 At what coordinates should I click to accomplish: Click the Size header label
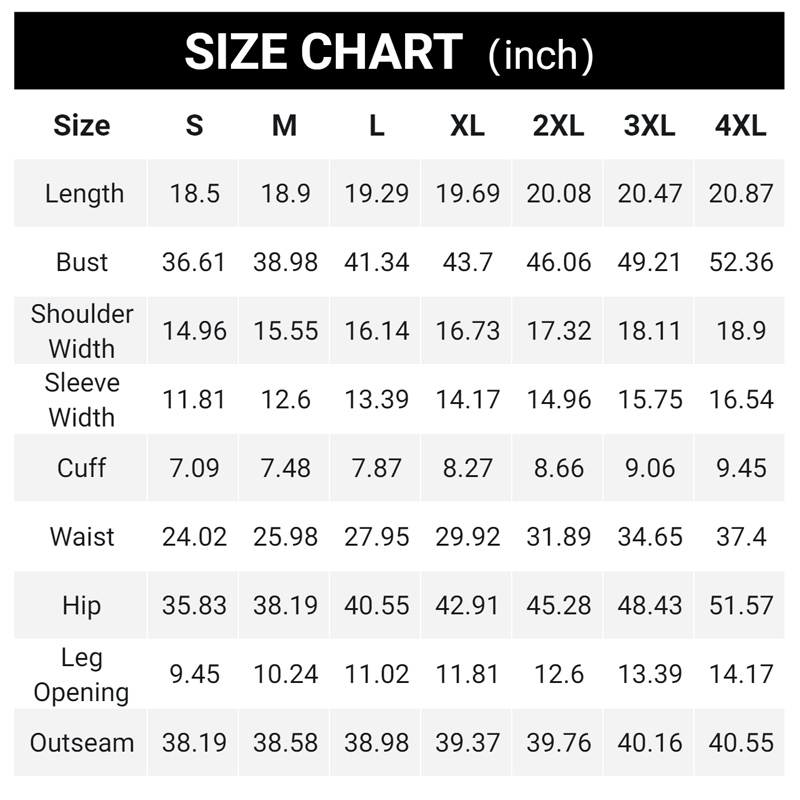coord(81,126)
